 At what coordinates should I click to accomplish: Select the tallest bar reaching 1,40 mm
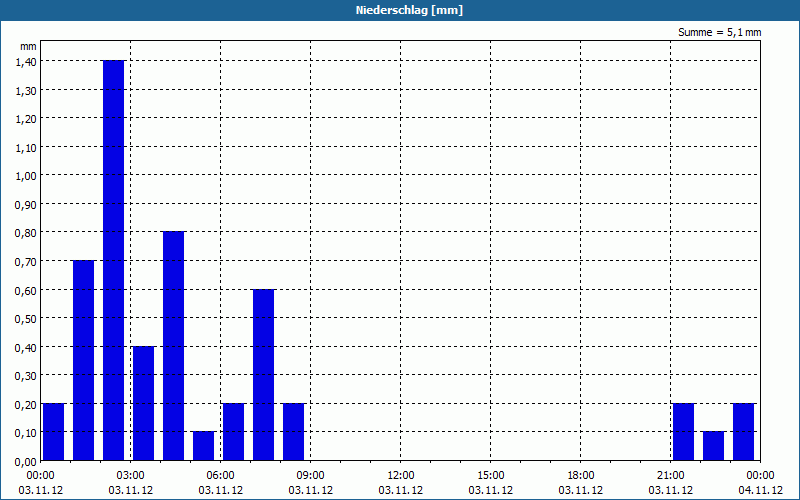coord(113,260)
